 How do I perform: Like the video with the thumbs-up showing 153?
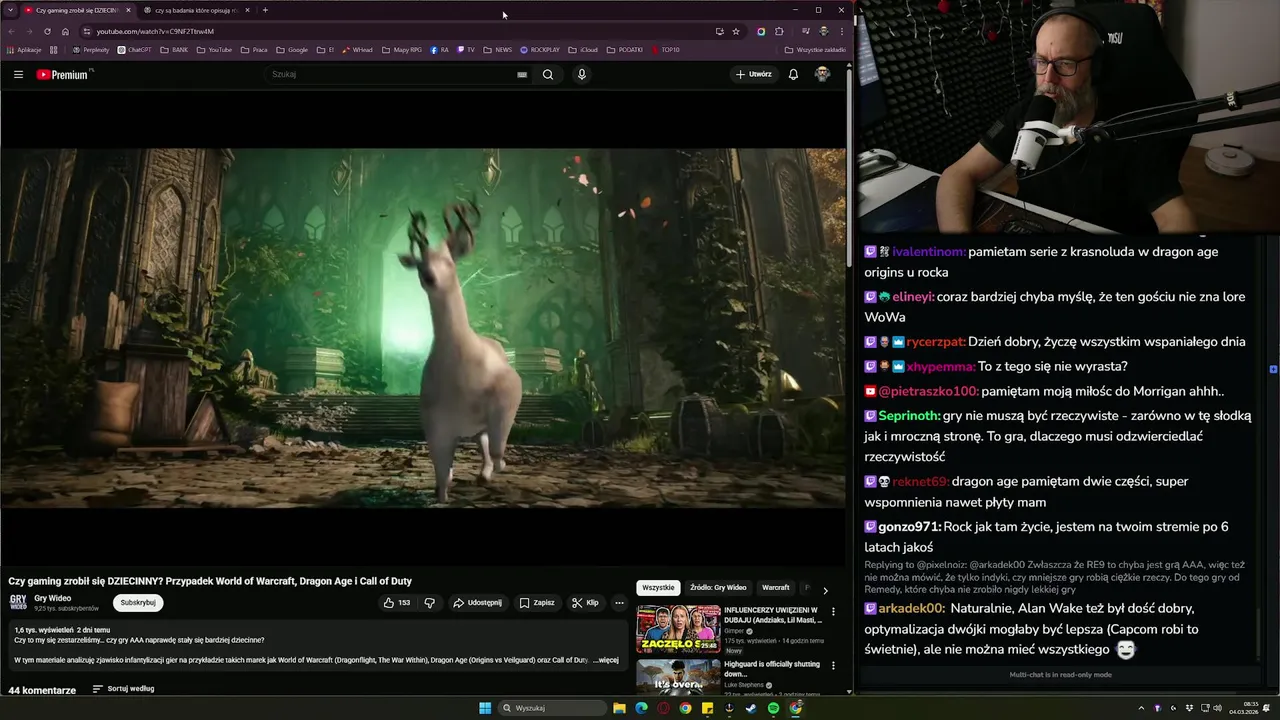click(397, 603)
